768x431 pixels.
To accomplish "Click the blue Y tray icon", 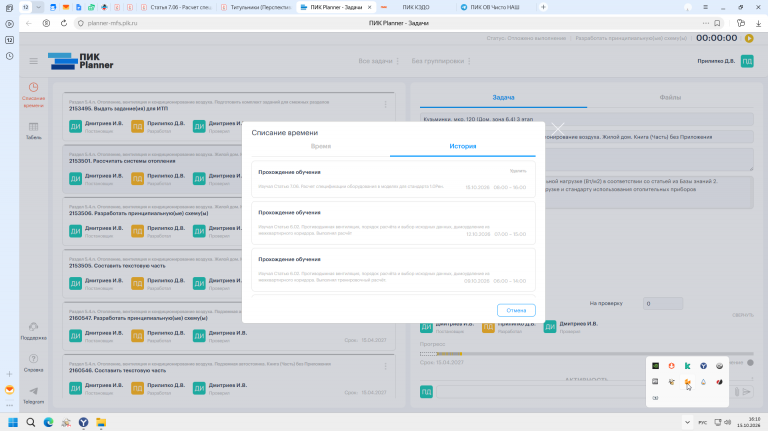I will (x=703, y=366).
